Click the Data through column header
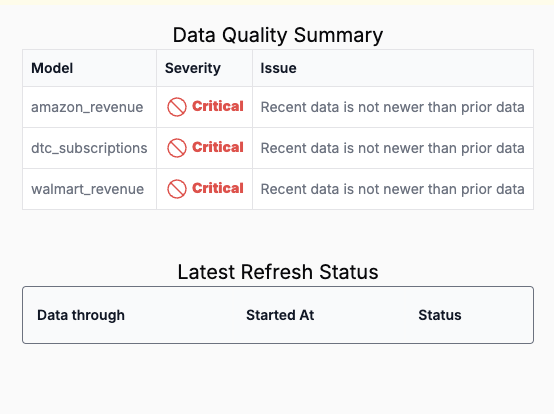Image resolution: width=554 pixels, height=414 pixels. click(x=81, y=315)
